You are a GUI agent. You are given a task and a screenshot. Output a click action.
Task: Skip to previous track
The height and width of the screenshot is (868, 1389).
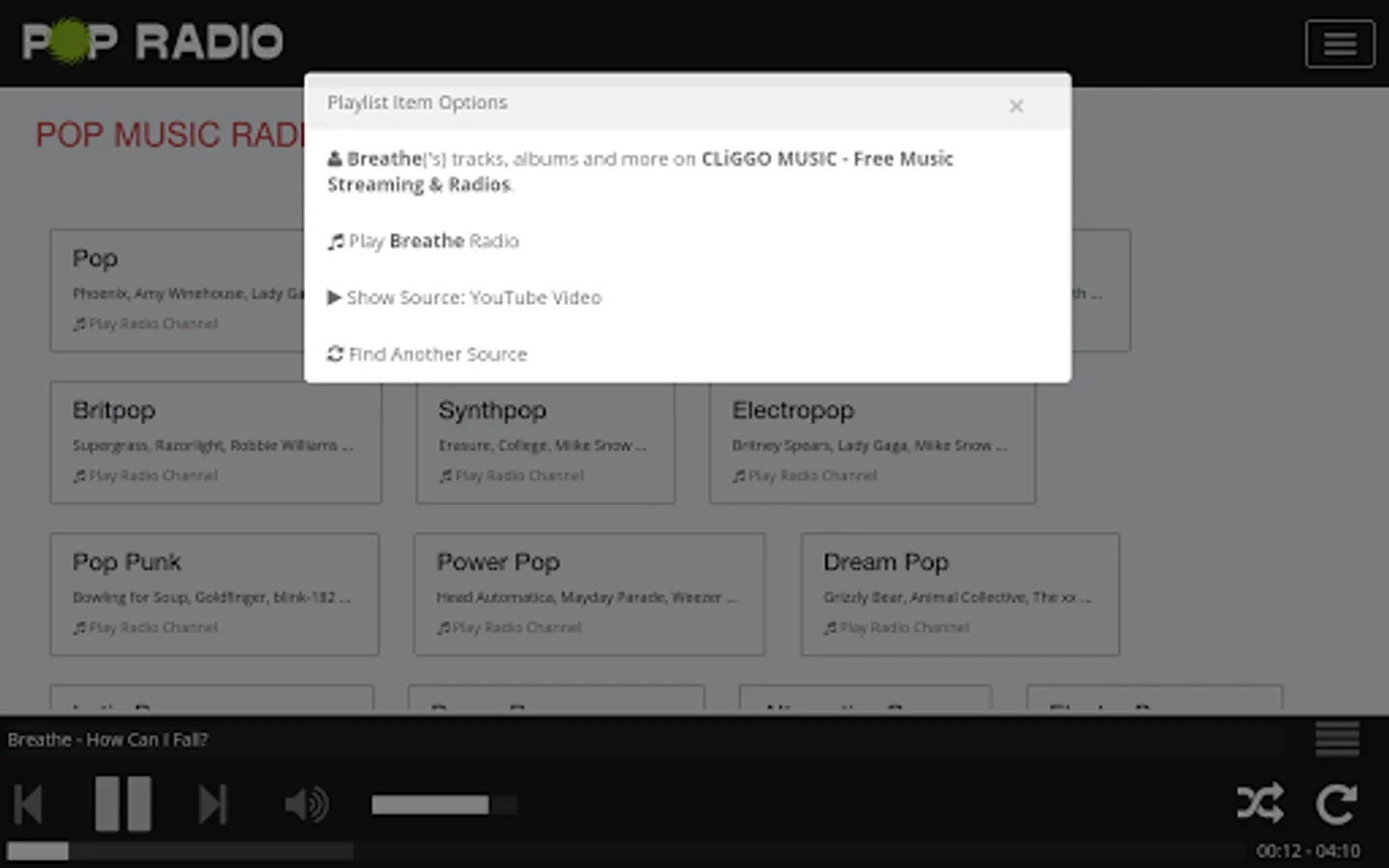(28, 804)
